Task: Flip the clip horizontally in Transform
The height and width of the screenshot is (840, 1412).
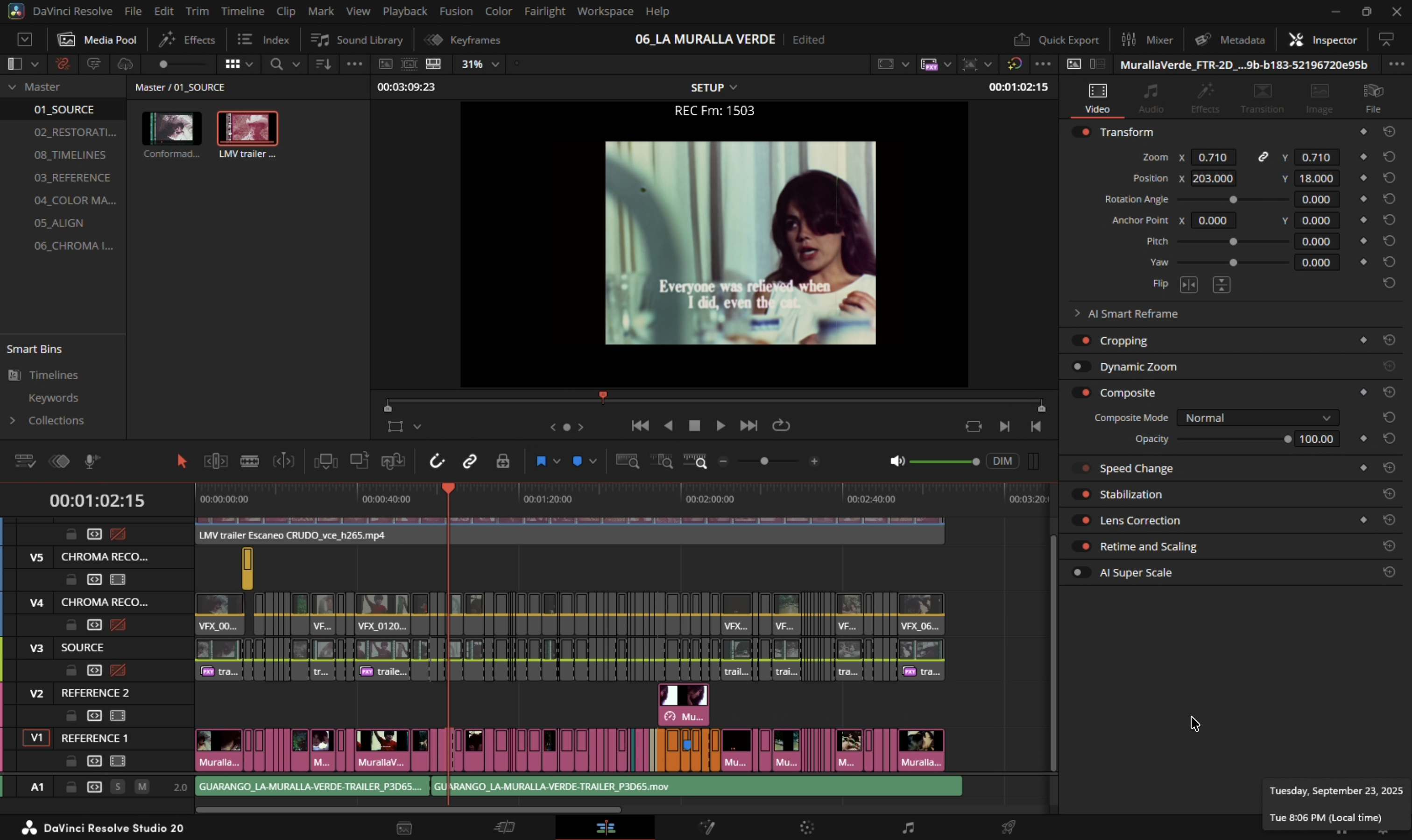Action: 1188,285
